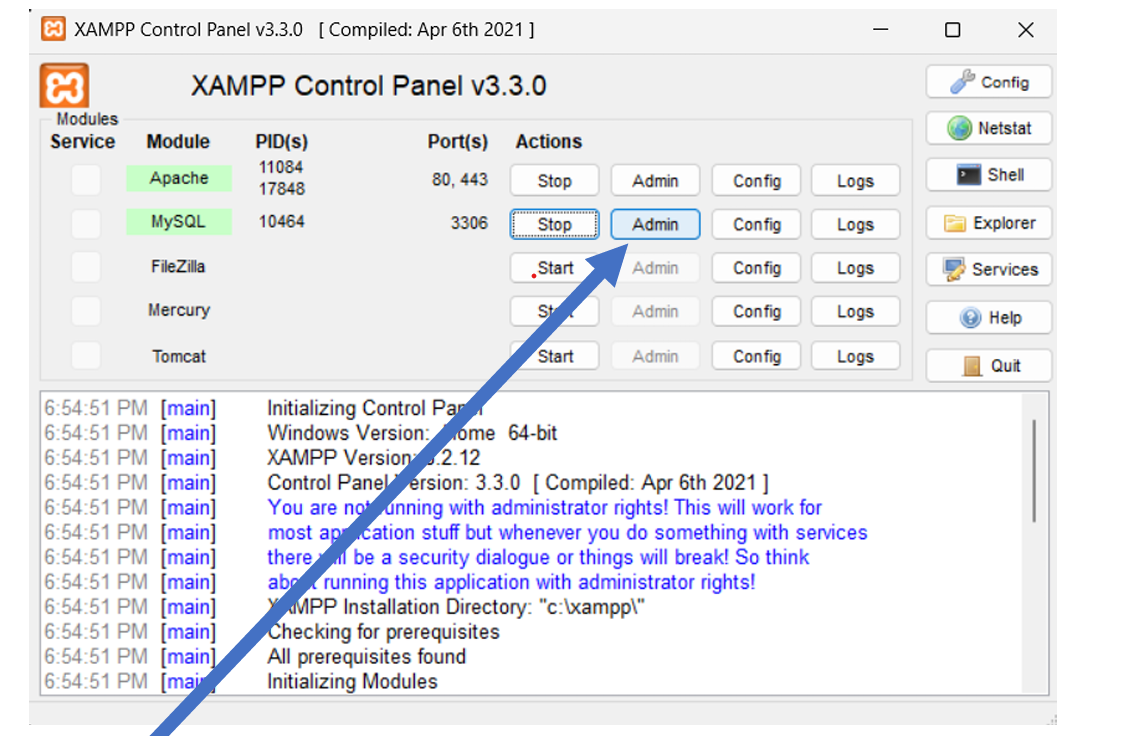Open MySQL Config options
Screen dimensions: 1121x736
coord(756,225)
